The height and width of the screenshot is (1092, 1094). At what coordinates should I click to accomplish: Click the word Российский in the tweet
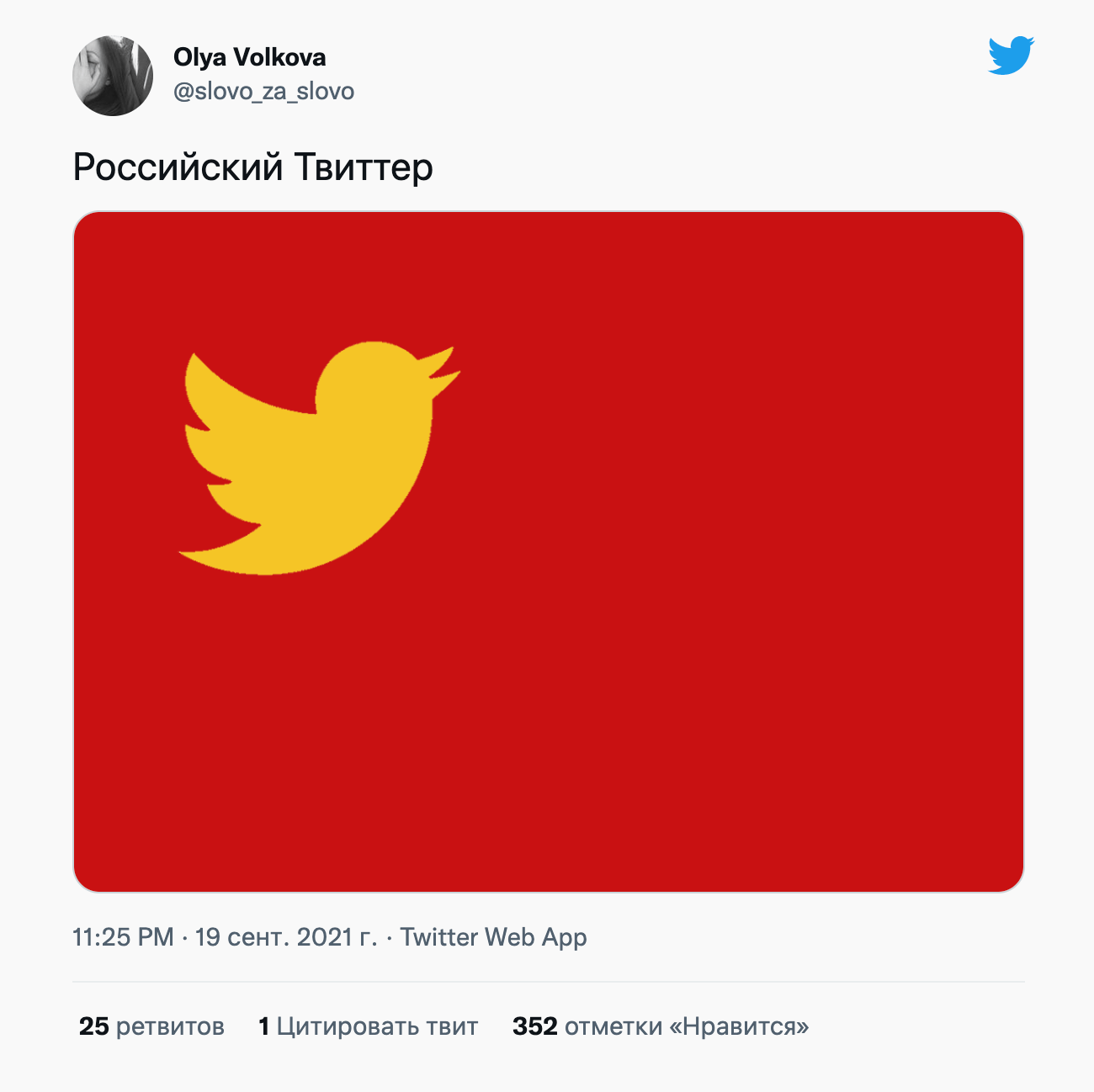[178, 167]
